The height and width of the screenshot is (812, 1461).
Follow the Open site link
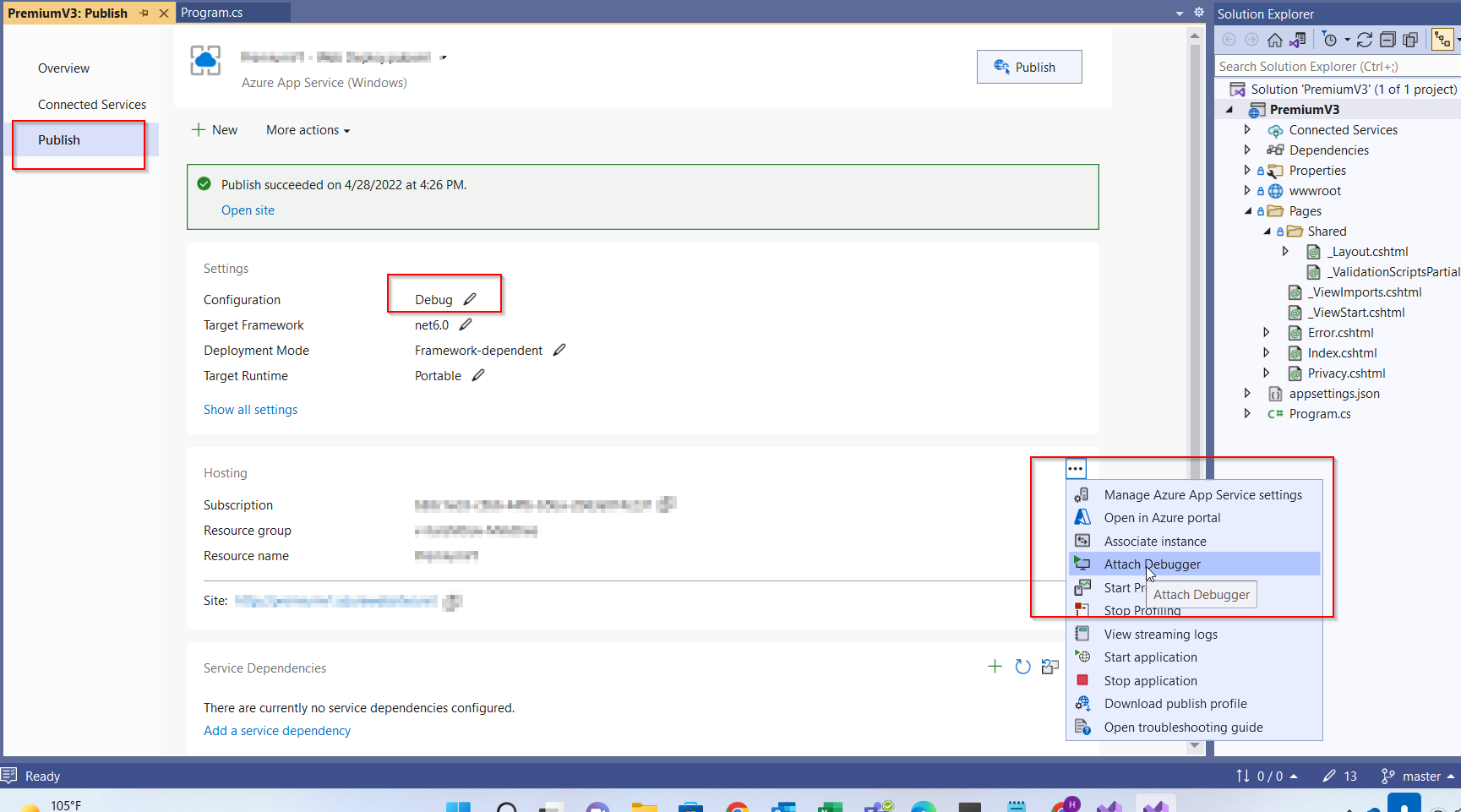pyautogui.click(x=248, y=210)
